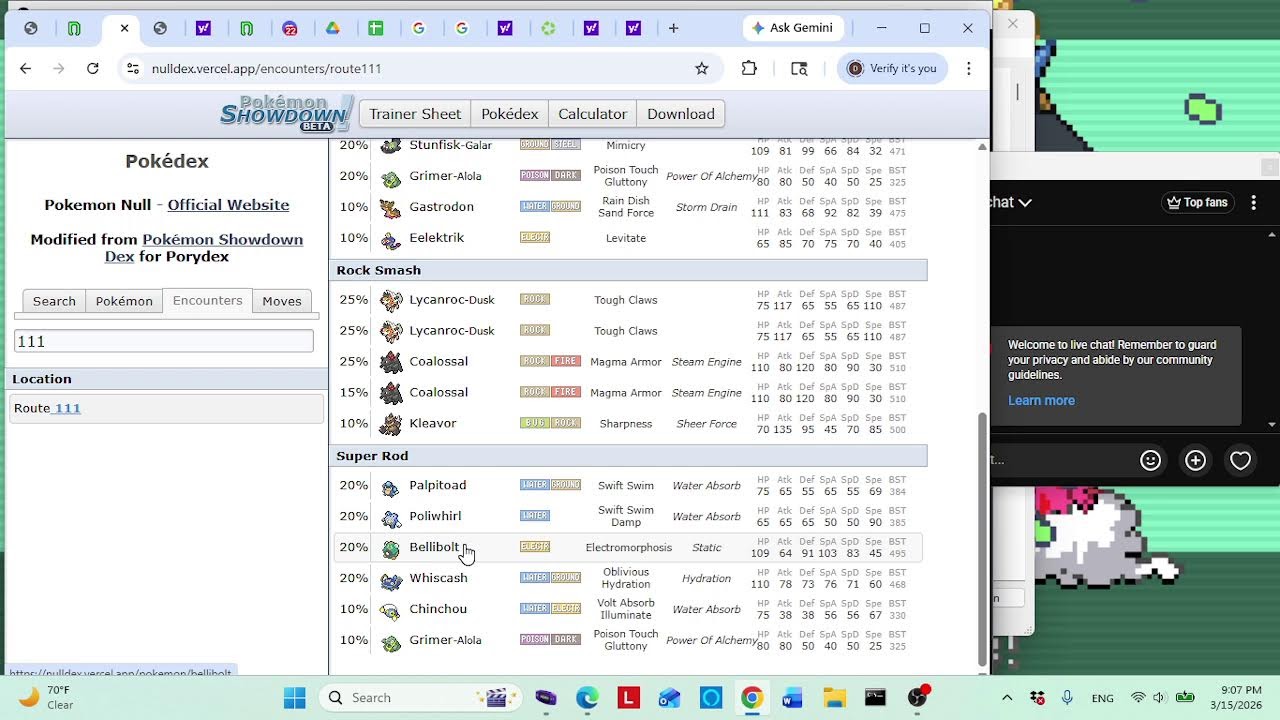The width and height of the screenshot is (1280, 720).
Task: Click the Stunfisk-Galar sprite icon
Action: click(x=391, y=146)
